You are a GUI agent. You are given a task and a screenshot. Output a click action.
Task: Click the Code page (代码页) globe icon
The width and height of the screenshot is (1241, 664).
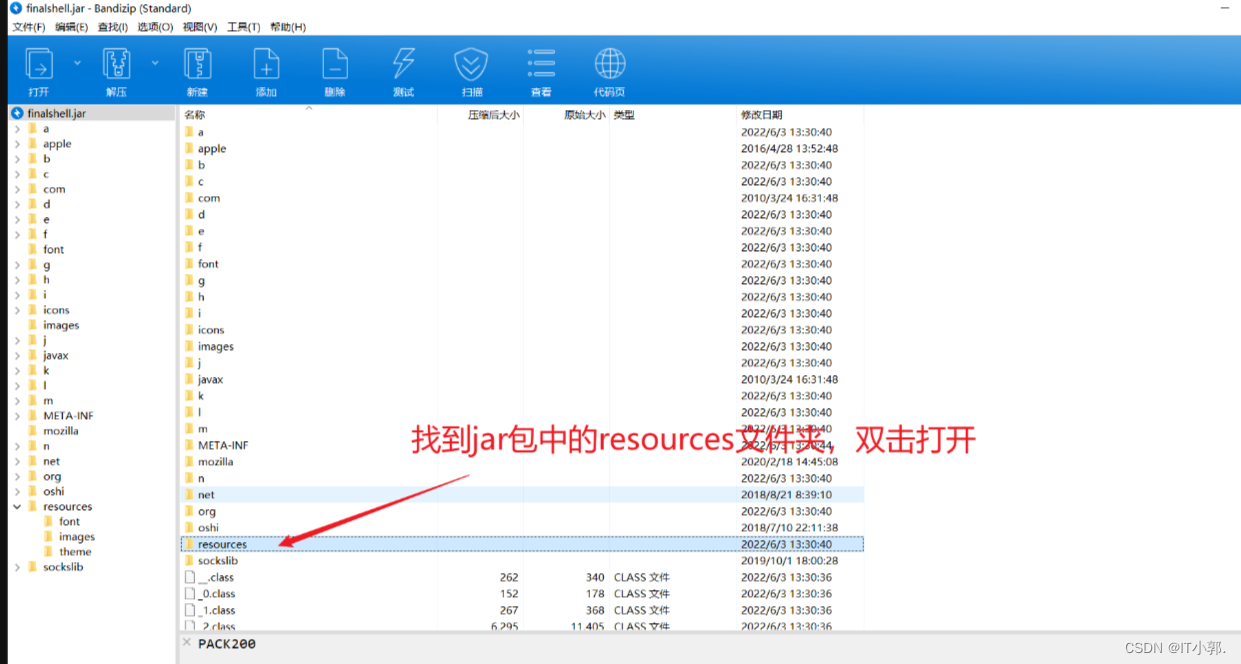point(610,66)
